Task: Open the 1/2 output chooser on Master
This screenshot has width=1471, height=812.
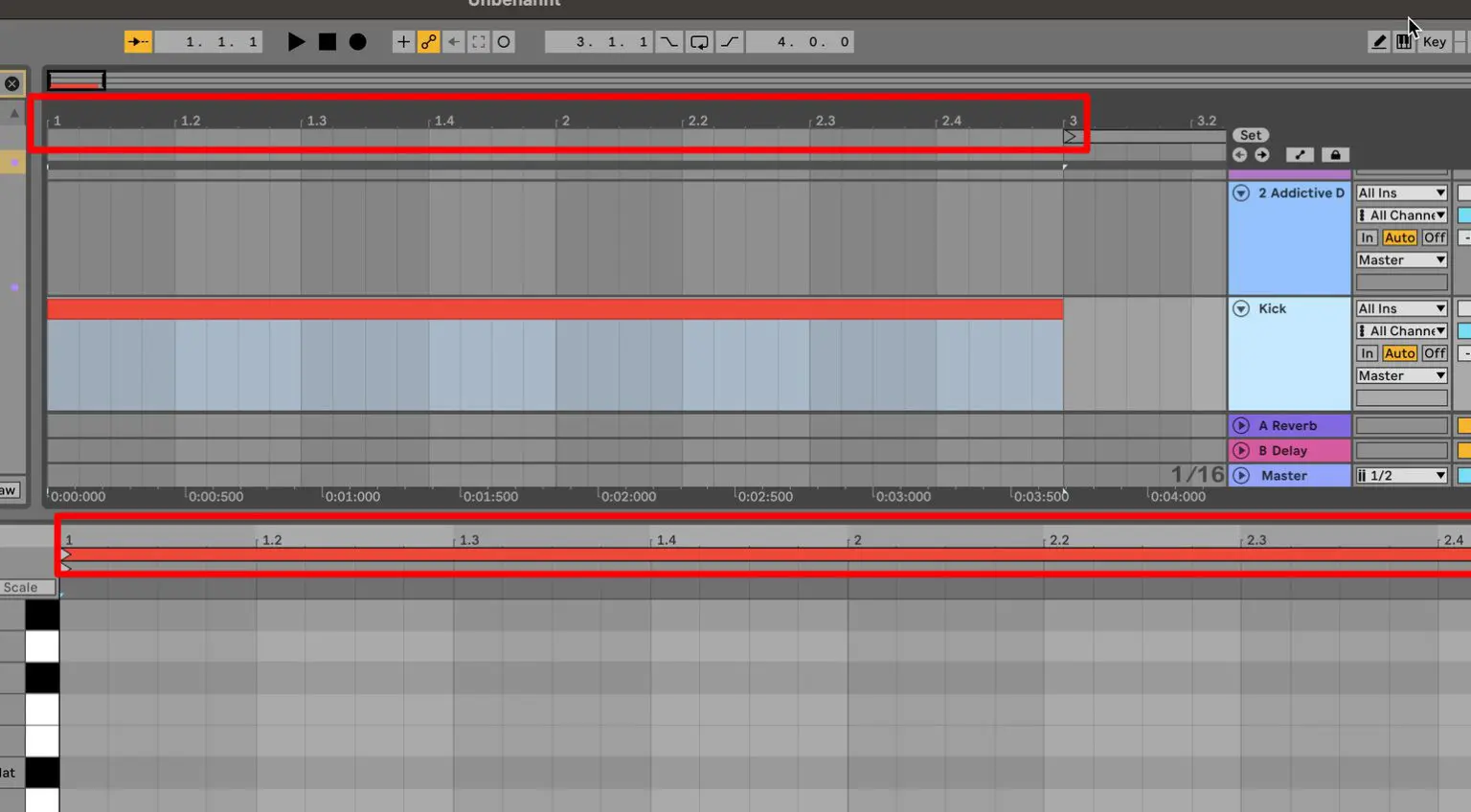Action: click(1400, 475)
